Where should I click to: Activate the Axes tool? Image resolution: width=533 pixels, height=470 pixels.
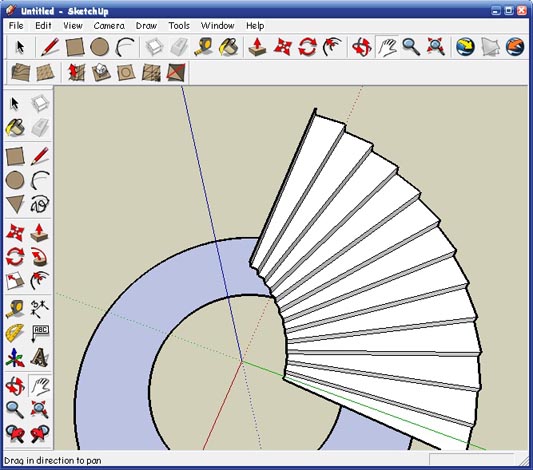click(x=15, y=358)
